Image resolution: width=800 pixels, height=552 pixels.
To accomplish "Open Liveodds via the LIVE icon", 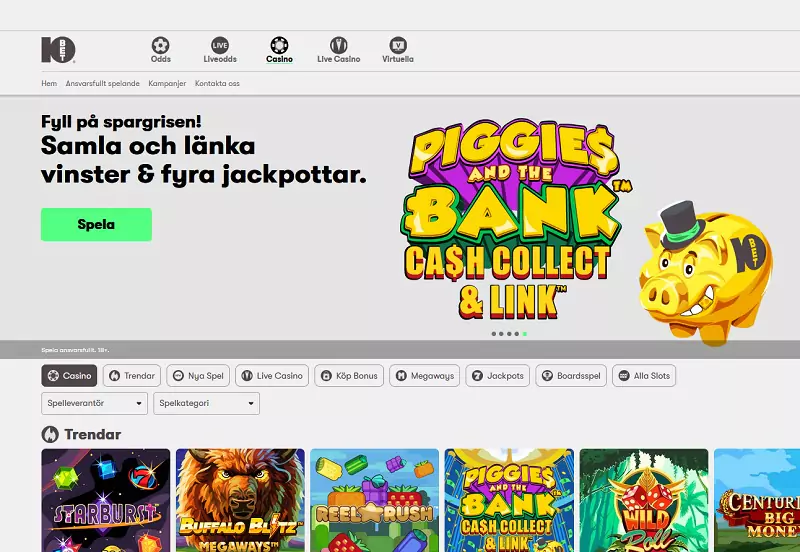I will pyautogui.click(x=220, y=45).
